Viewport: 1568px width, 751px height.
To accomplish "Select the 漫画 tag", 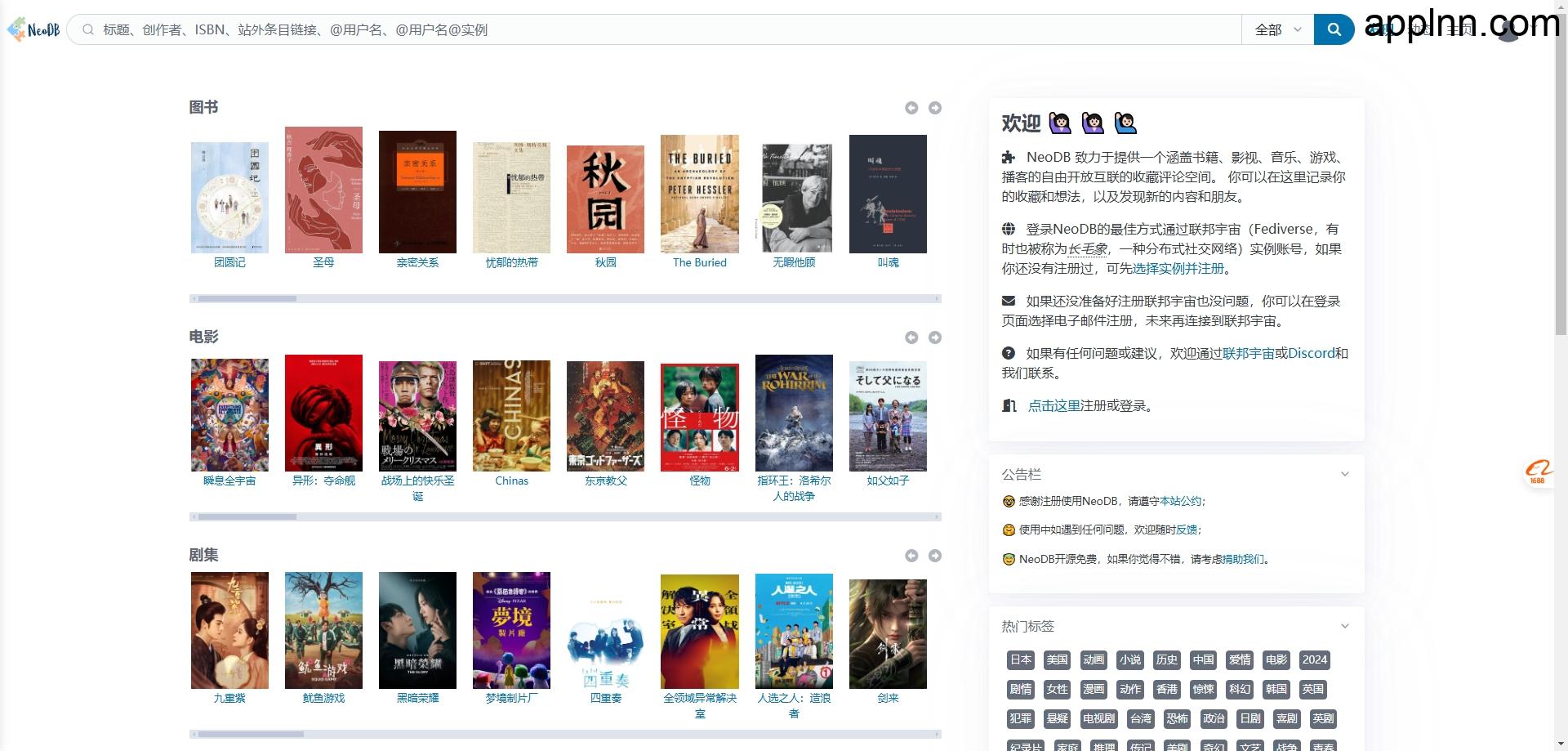I will (x=1094, y=689).
